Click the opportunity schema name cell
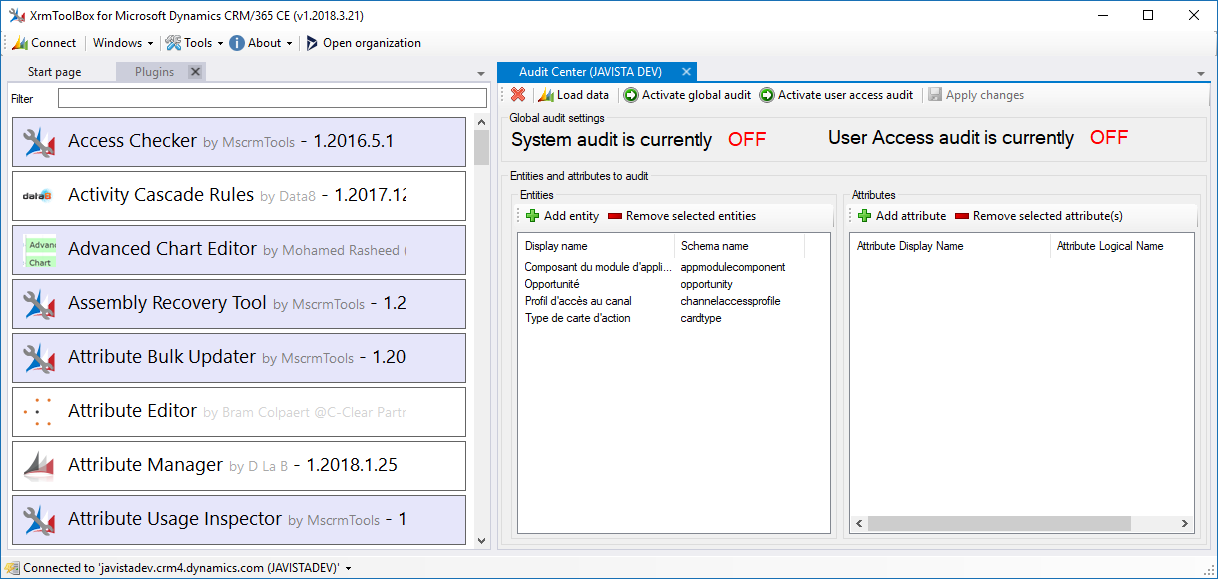The height and width of the screenshot is (579, 1218). pos(707,284)
